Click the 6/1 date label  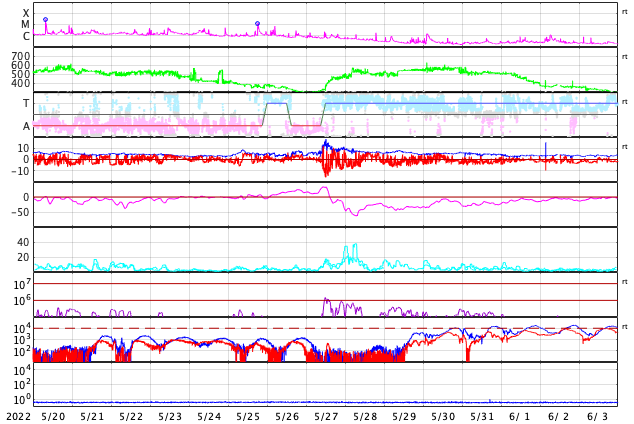click(520, 417)
